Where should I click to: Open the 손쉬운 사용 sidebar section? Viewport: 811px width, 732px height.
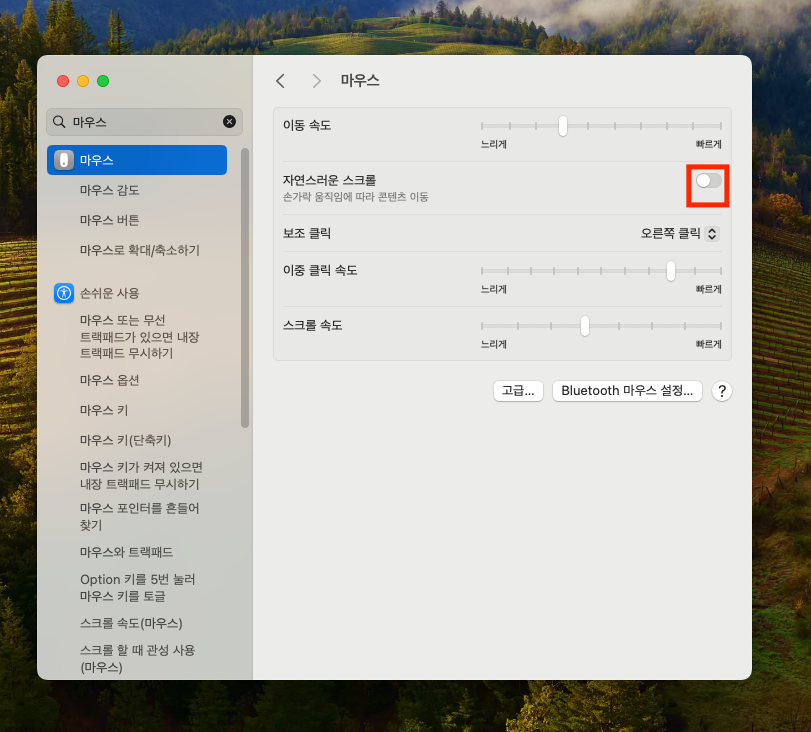pos(110,293)
